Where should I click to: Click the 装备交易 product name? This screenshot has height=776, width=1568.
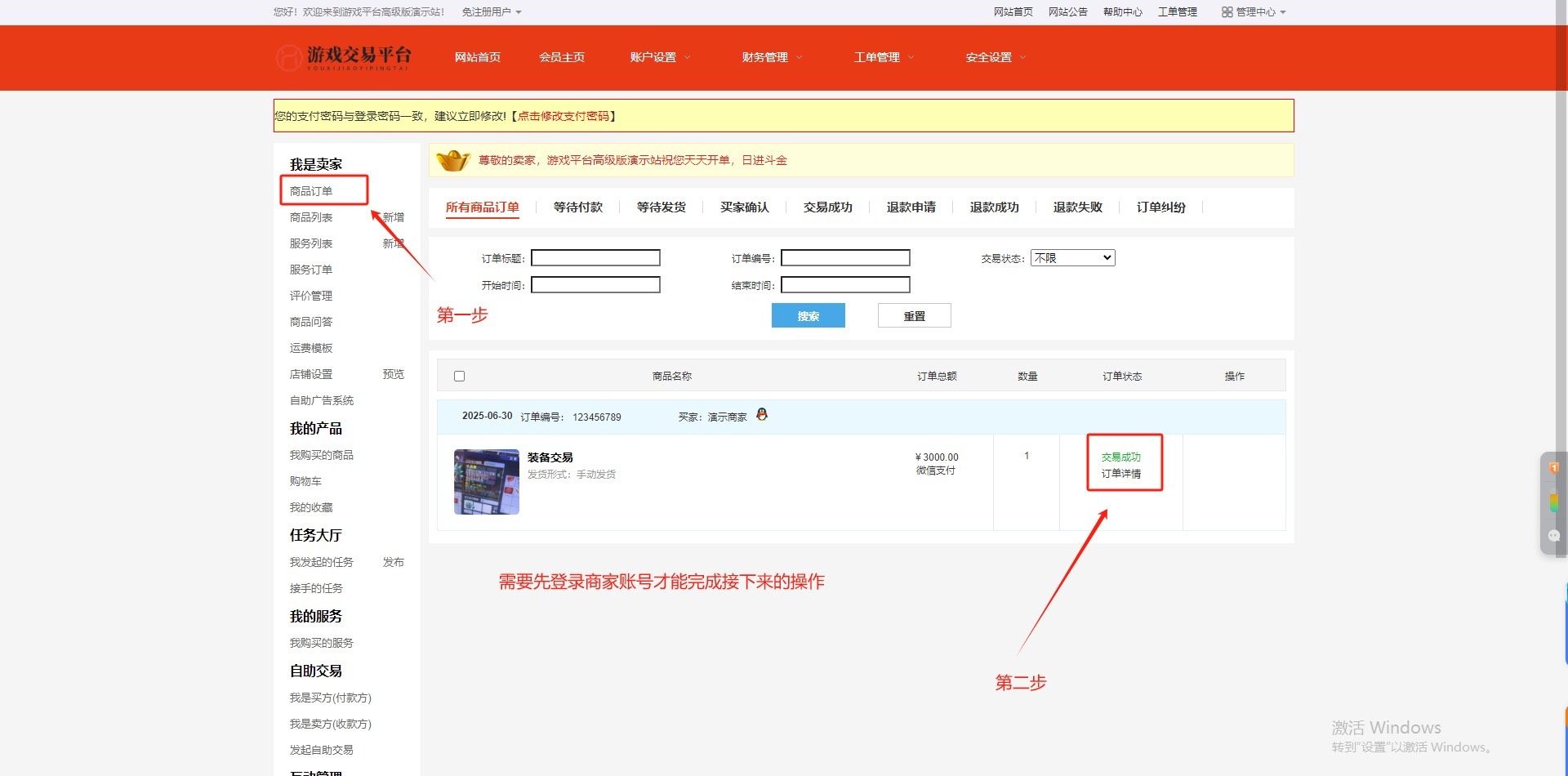[550, 457]
